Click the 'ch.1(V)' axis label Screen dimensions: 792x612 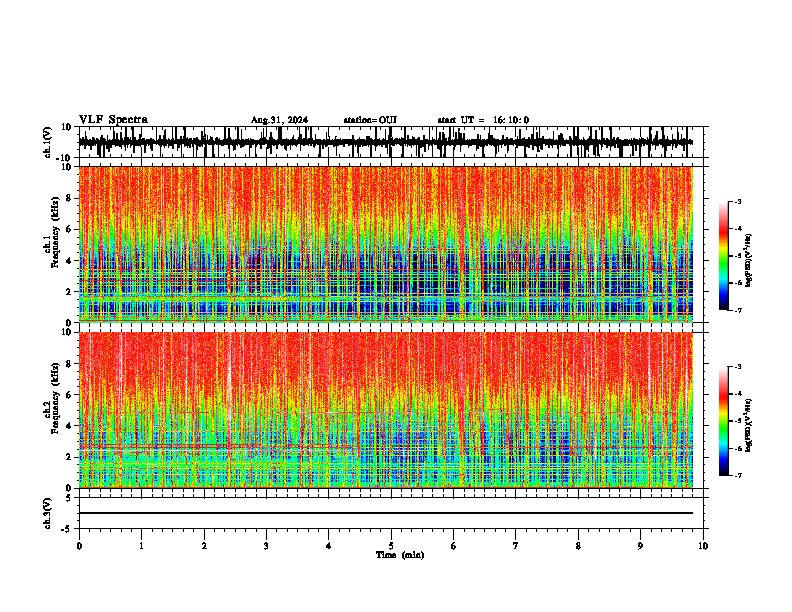click(48, 143)
